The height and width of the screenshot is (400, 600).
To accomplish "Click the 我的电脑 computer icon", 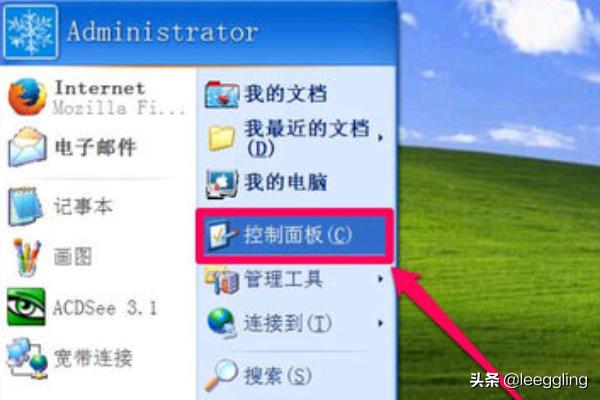I will point(221,183).
